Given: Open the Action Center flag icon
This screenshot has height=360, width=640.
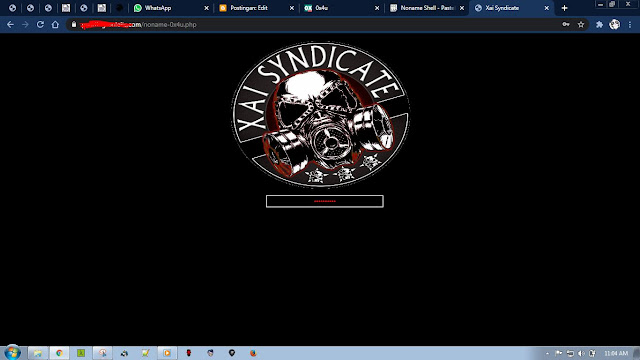Looking at the screenshot, I should tap(559, 353).
